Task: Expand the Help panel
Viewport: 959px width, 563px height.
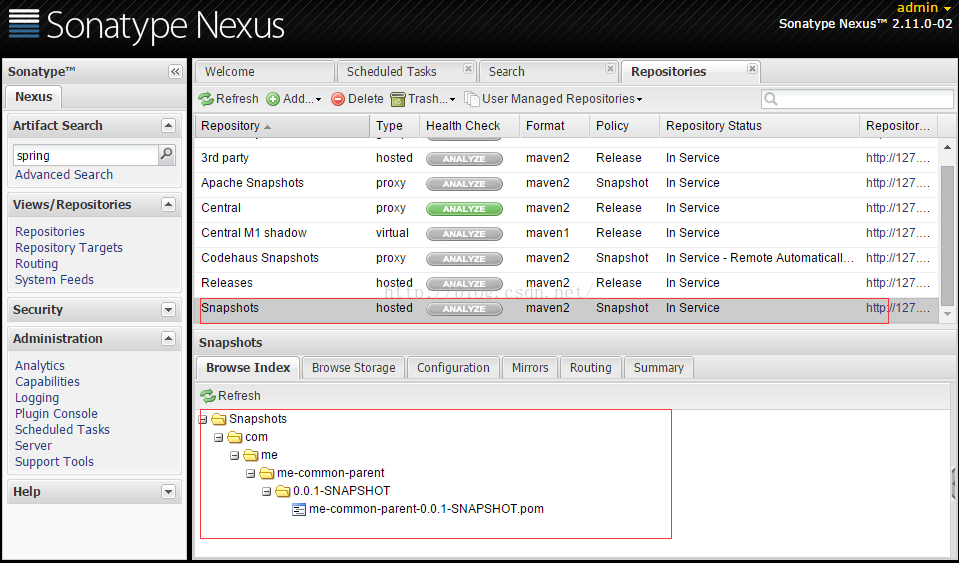Action: pos(168,491)
